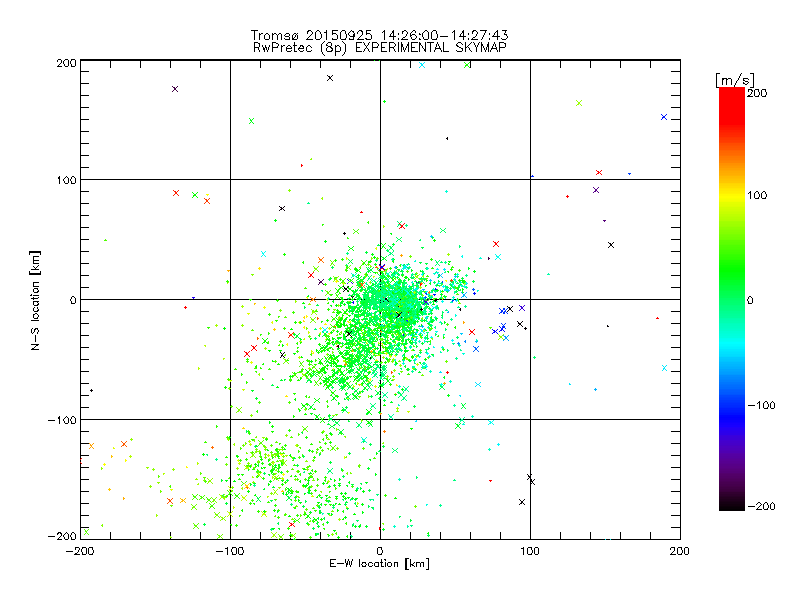Click the colorbar label '-200' beside black

click(761, 506)
